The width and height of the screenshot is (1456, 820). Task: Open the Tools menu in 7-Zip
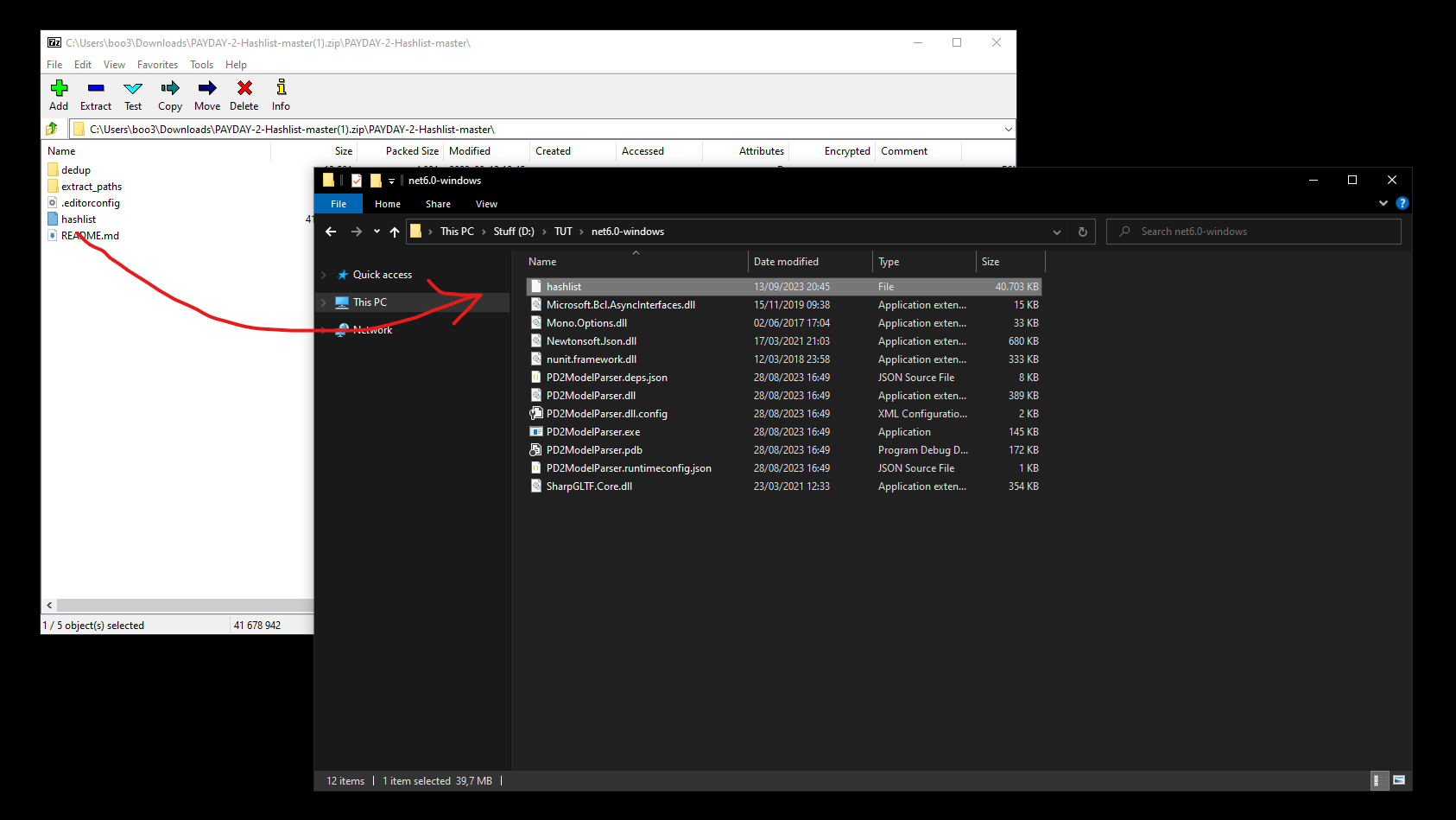pyautogui.click(x=201, y=65)
